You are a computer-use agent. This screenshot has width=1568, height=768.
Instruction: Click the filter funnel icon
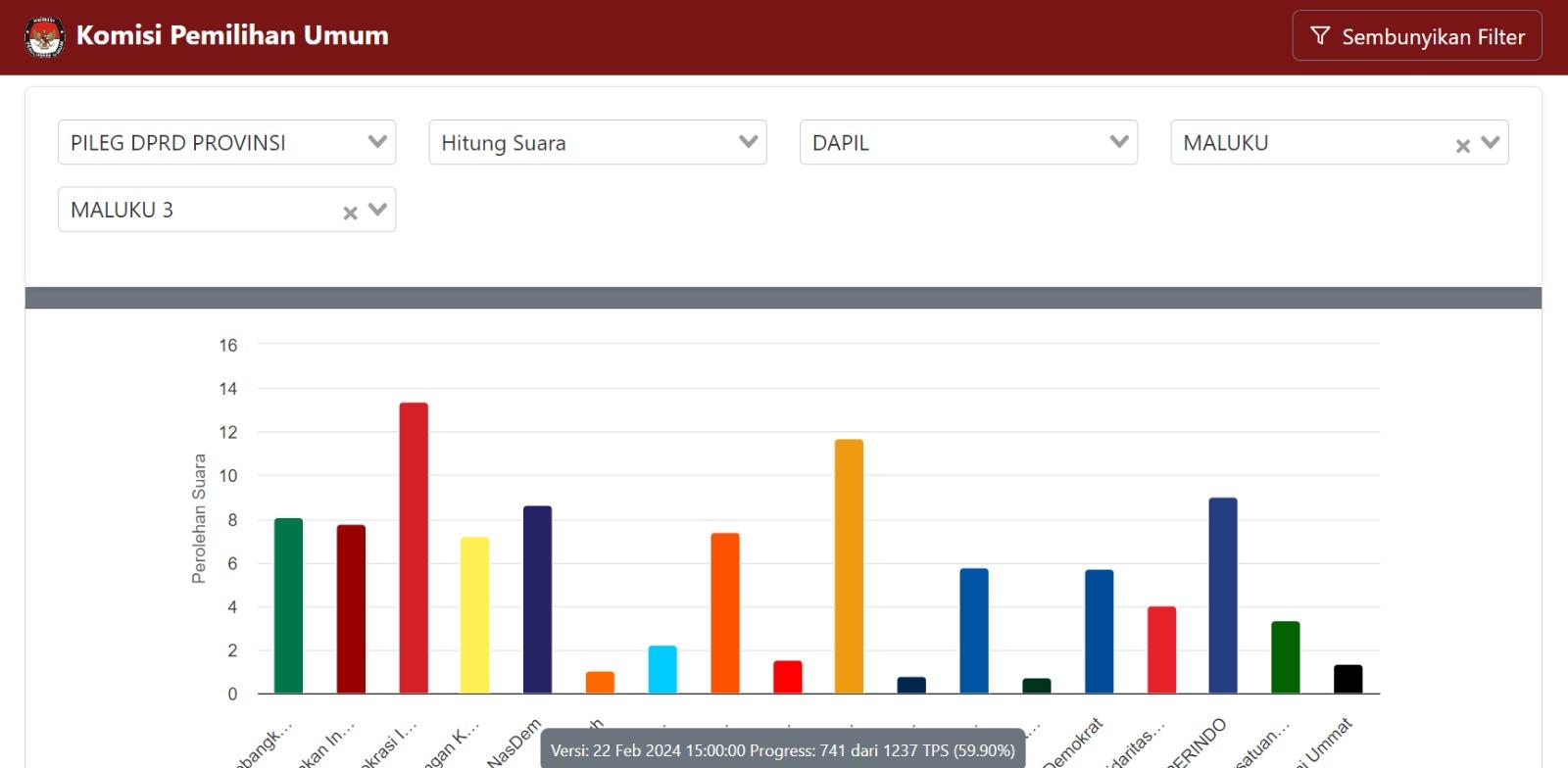coord(1320,36)
